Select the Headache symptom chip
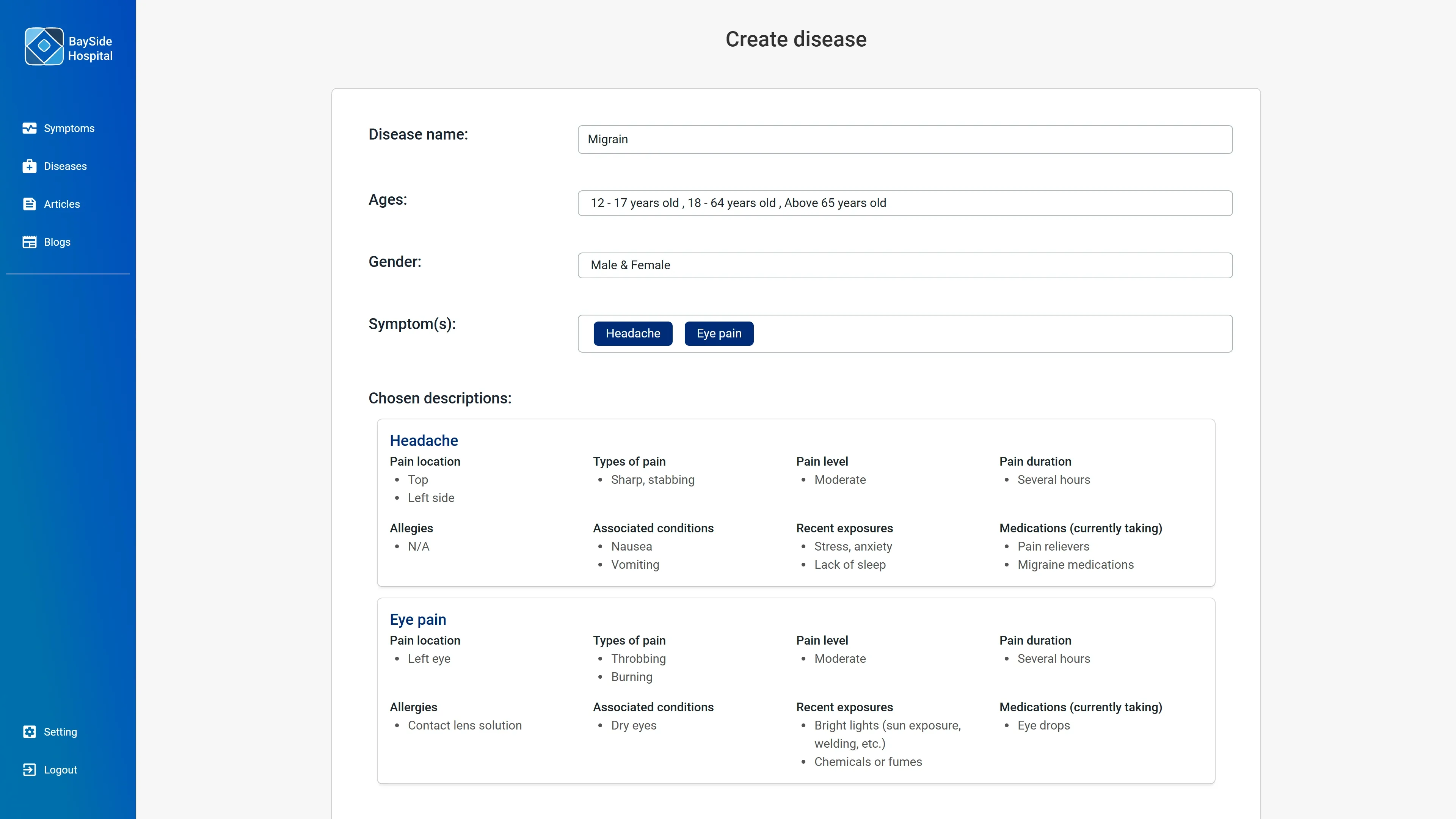 click(x=633, y=334)
